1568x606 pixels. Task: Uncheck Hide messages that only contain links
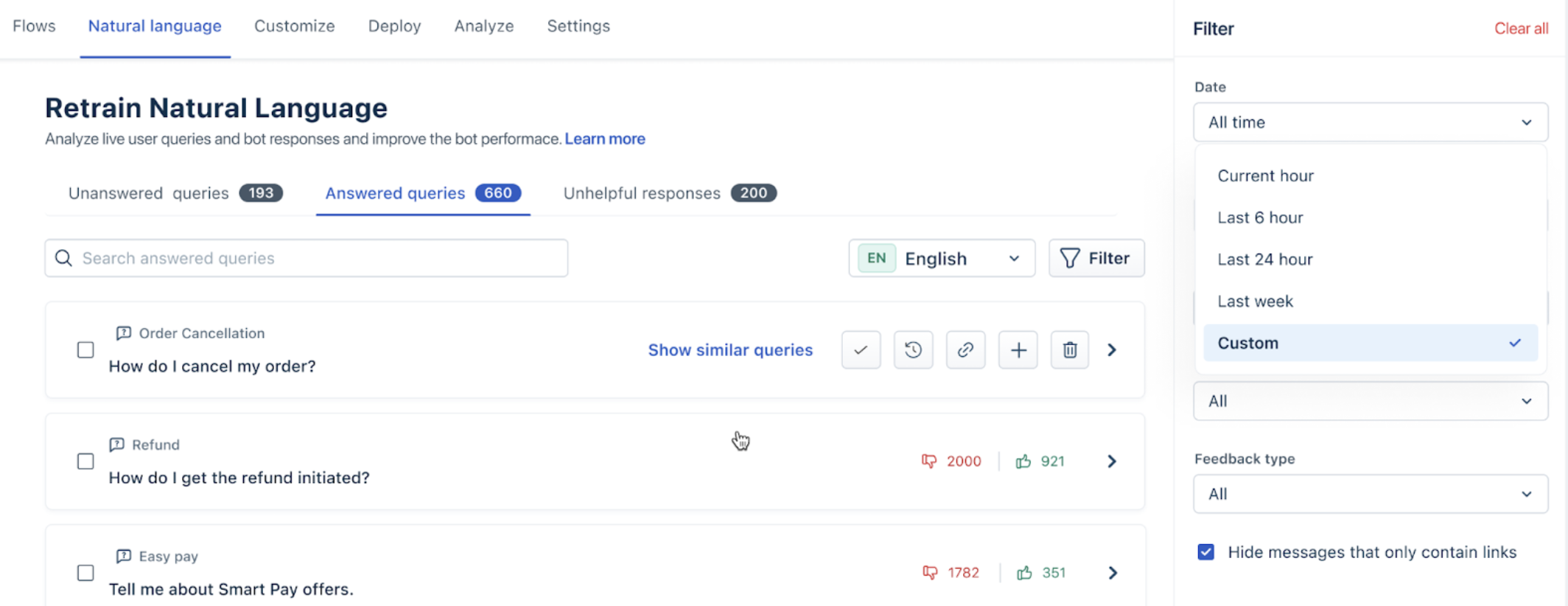[1205, 552]
